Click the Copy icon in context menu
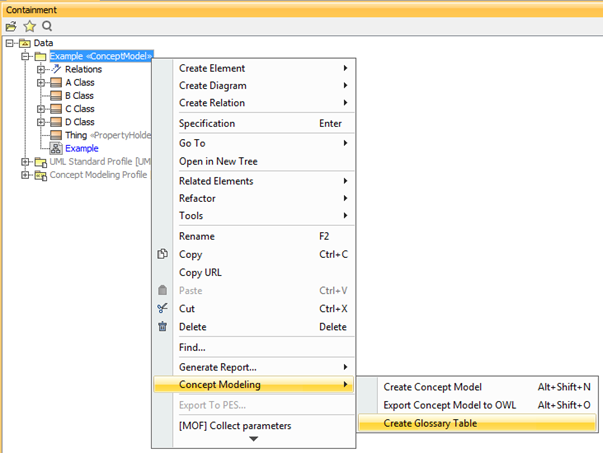Screen dimensions: 603x453 tap(163, 254)
